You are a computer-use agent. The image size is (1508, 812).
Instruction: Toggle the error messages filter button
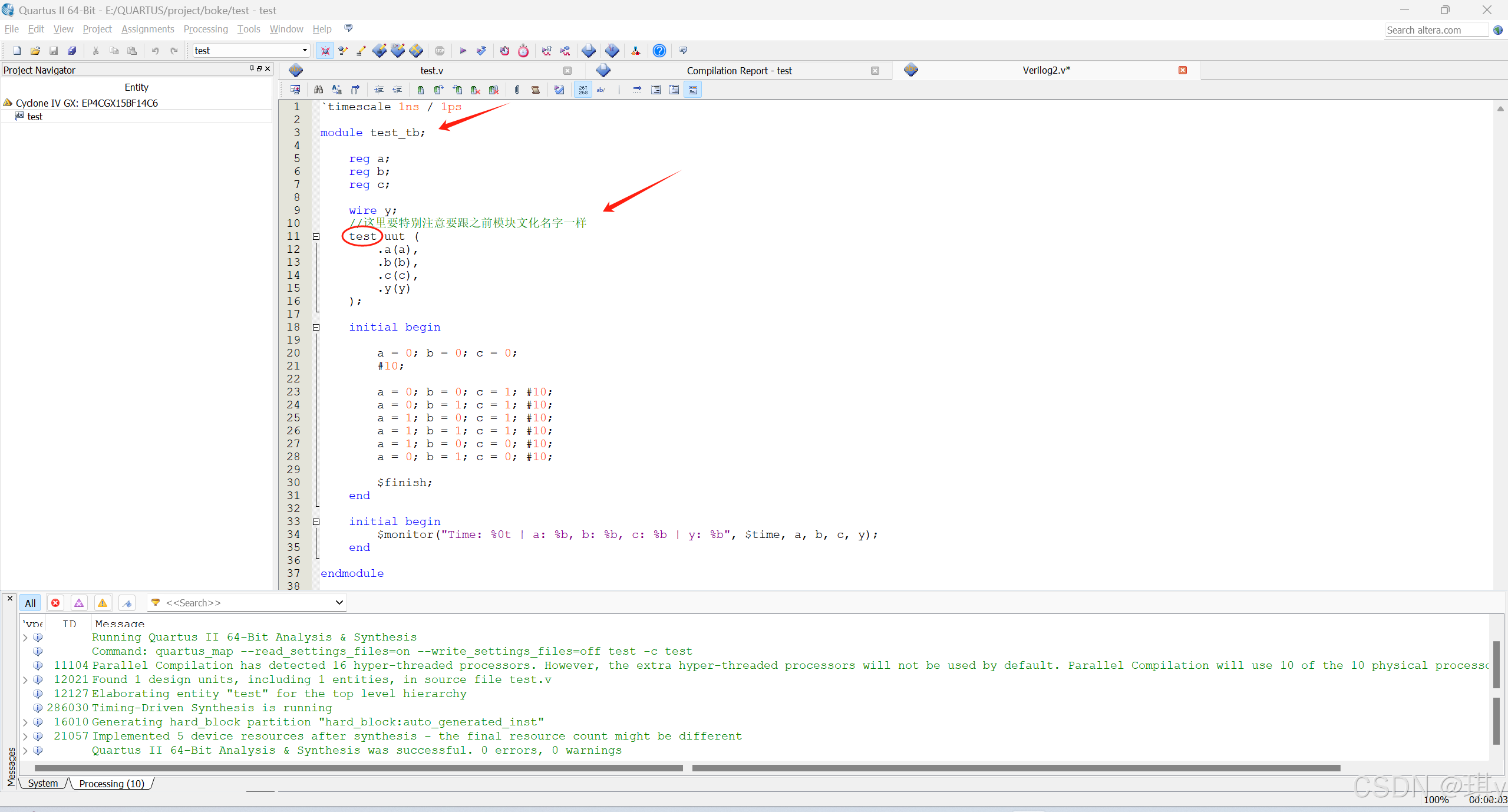[55, 603]
